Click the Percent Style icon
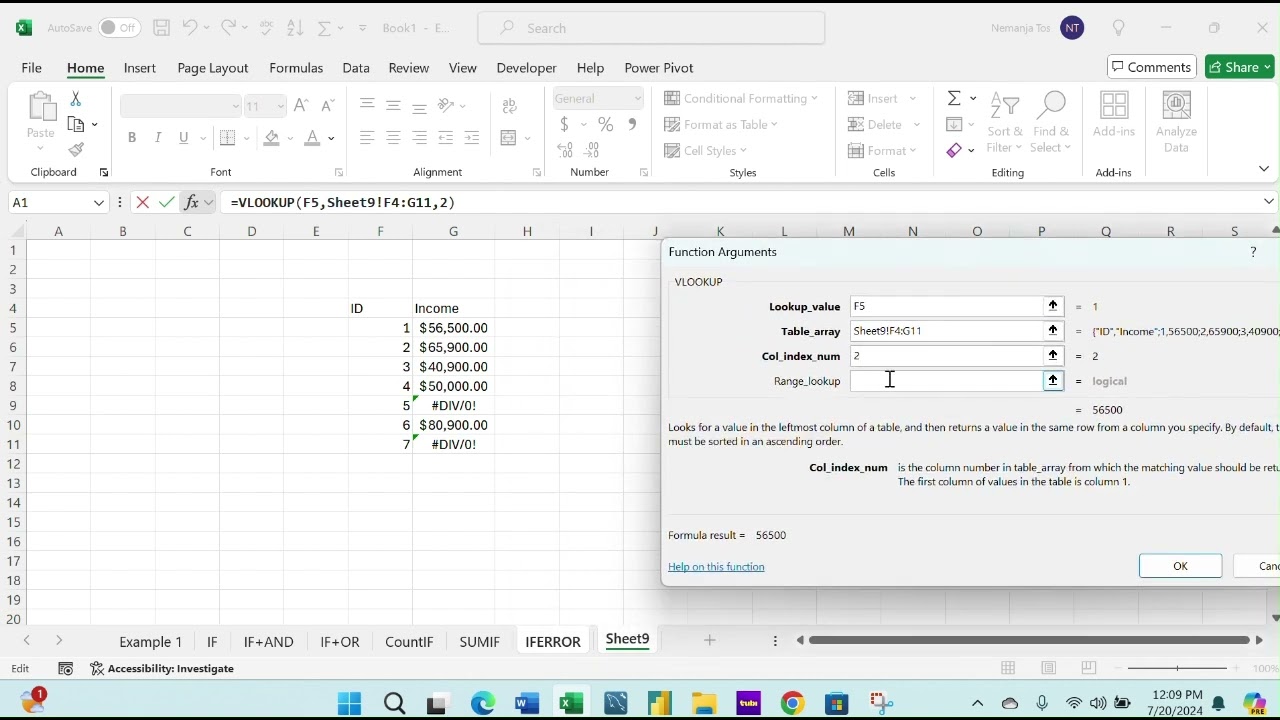 point(606,124)
